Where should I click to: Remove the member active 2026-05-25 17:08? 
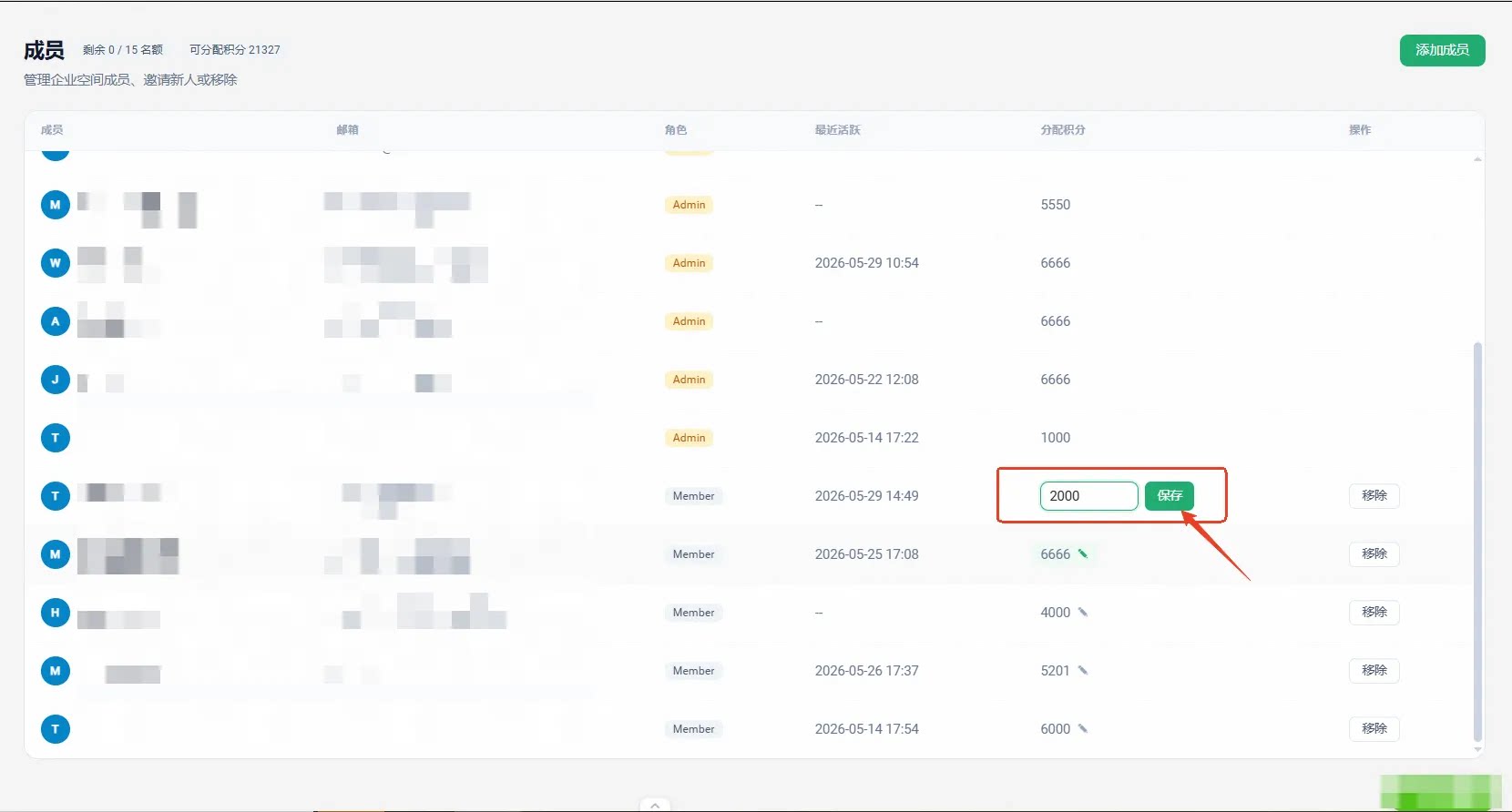[1374, 553]
